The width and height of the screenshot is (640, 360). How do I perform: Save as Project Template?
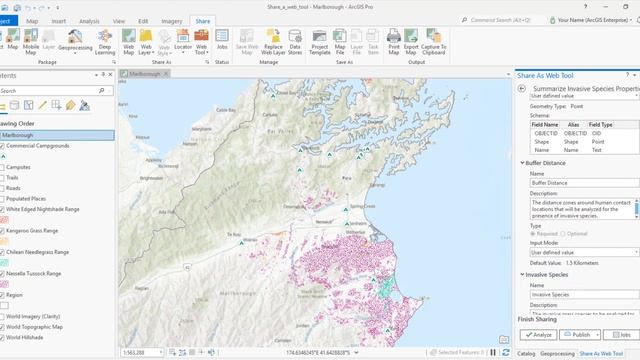tap(320, 42)
